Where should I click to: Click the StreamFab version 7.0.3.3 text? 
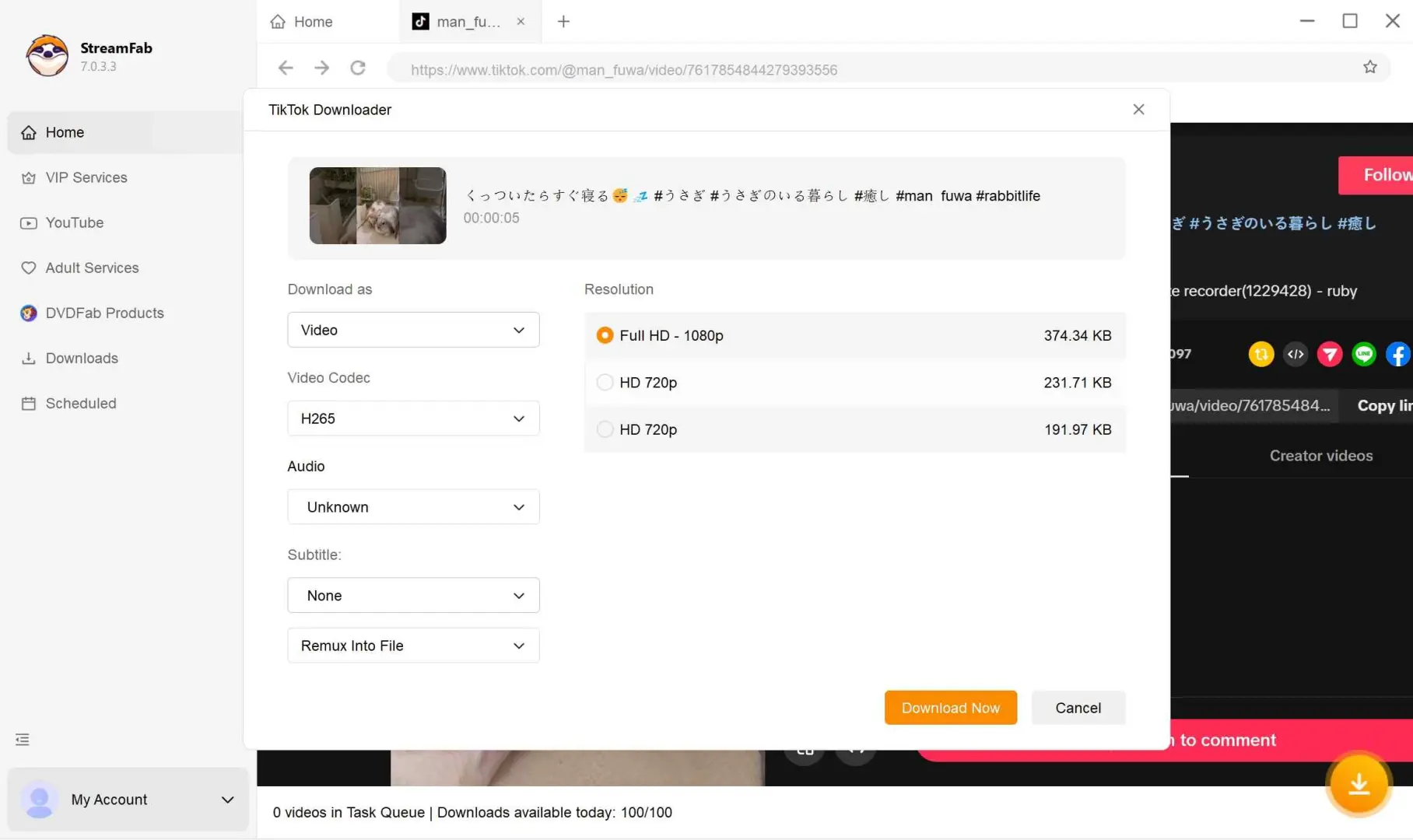coord(99,67)
